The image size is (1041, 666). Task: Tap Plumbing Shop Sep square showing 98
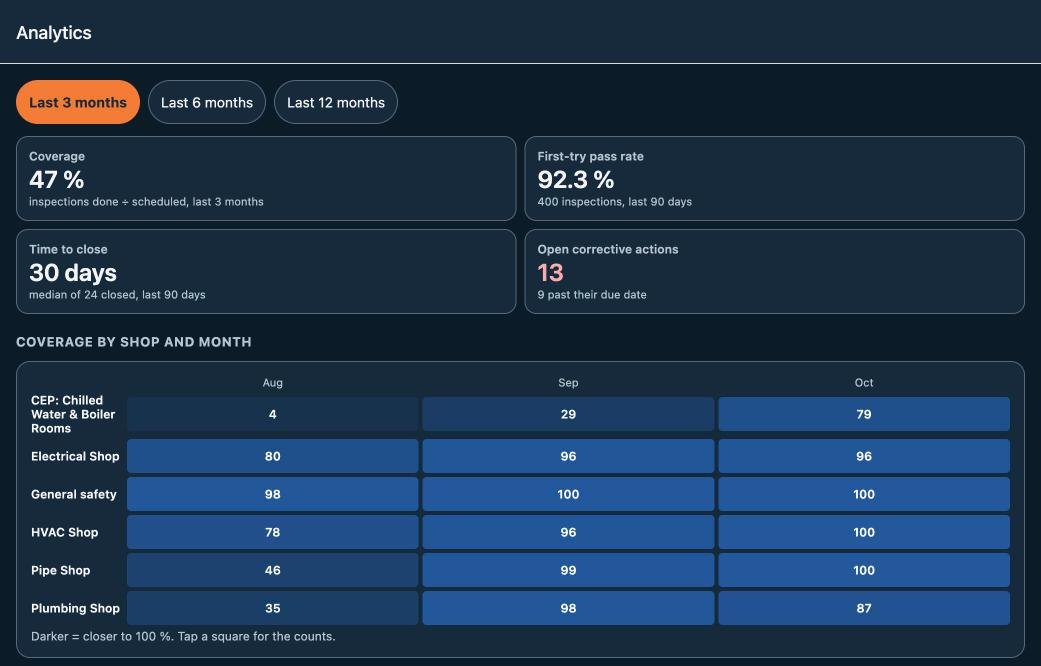click(568, 608)
